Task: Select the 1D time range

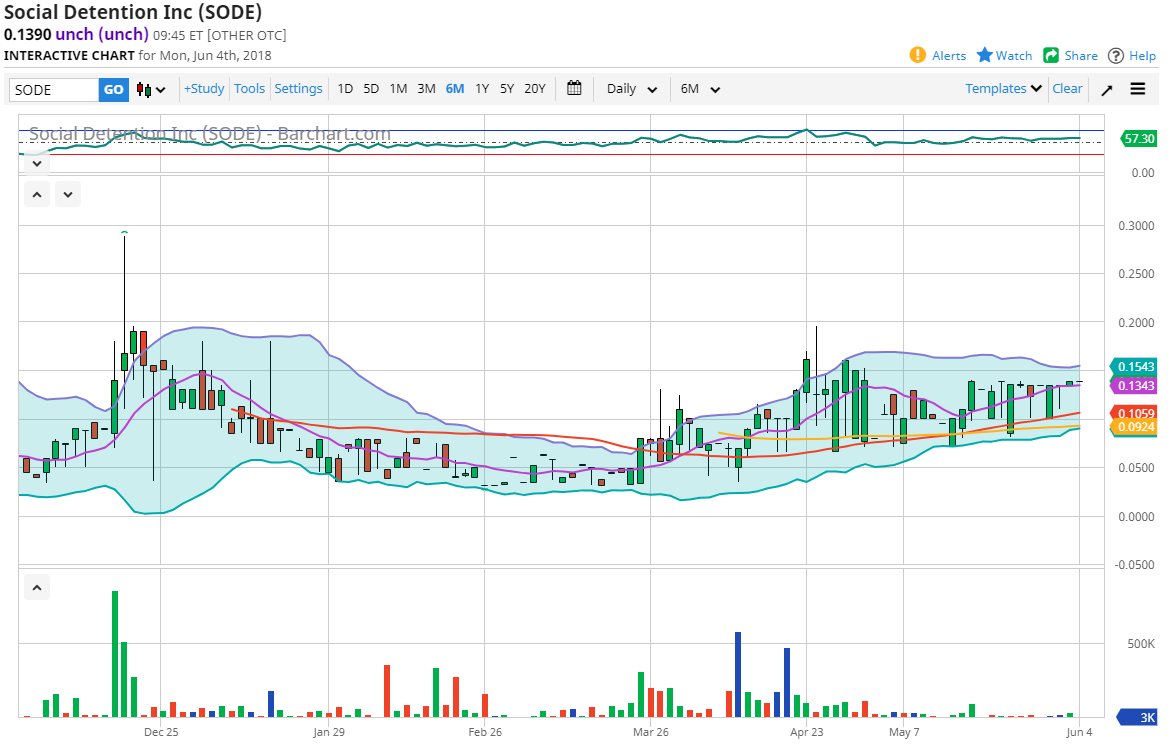Action: pyautogui.click(x=345, y=89)
